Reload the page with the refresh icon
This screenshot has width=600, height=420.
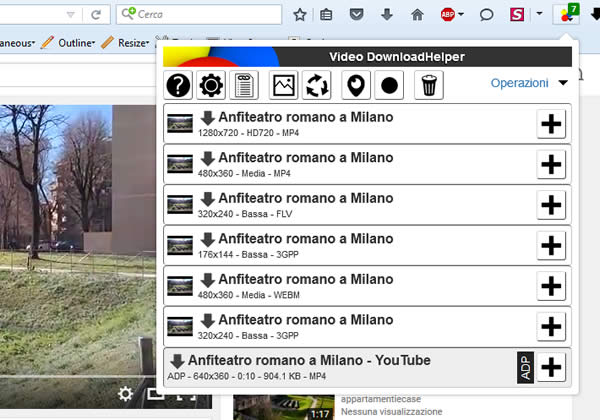[96, 15]
